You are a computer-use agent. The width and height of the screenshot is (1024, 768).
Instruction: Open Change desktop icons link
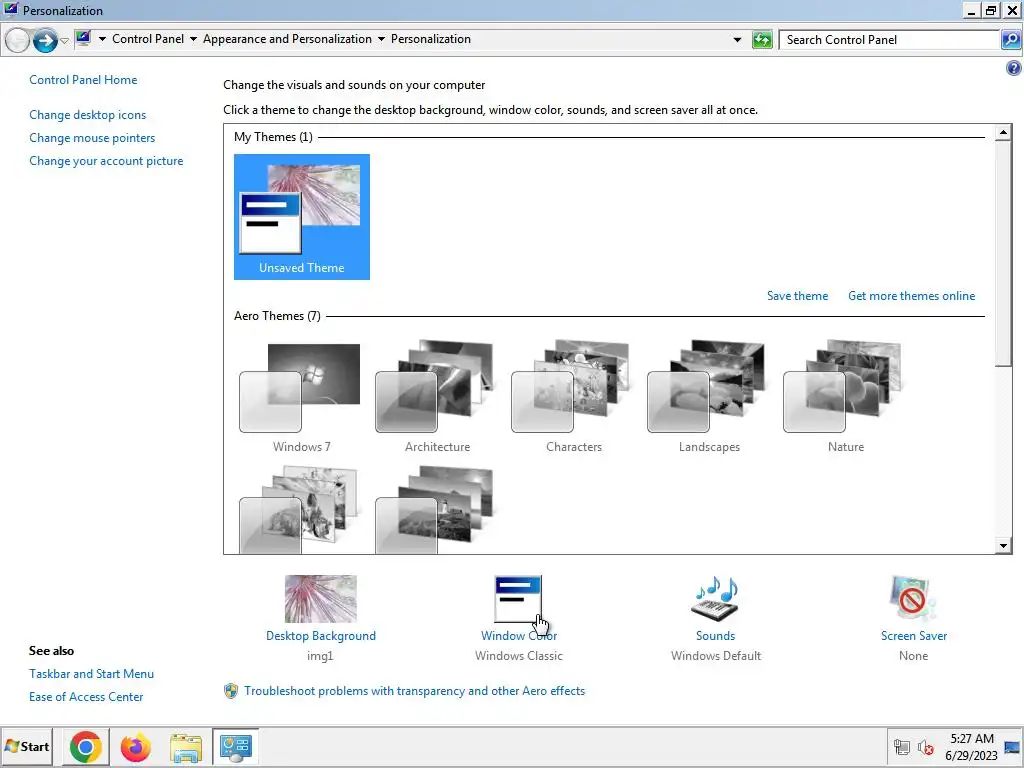(x=88, y=115)
